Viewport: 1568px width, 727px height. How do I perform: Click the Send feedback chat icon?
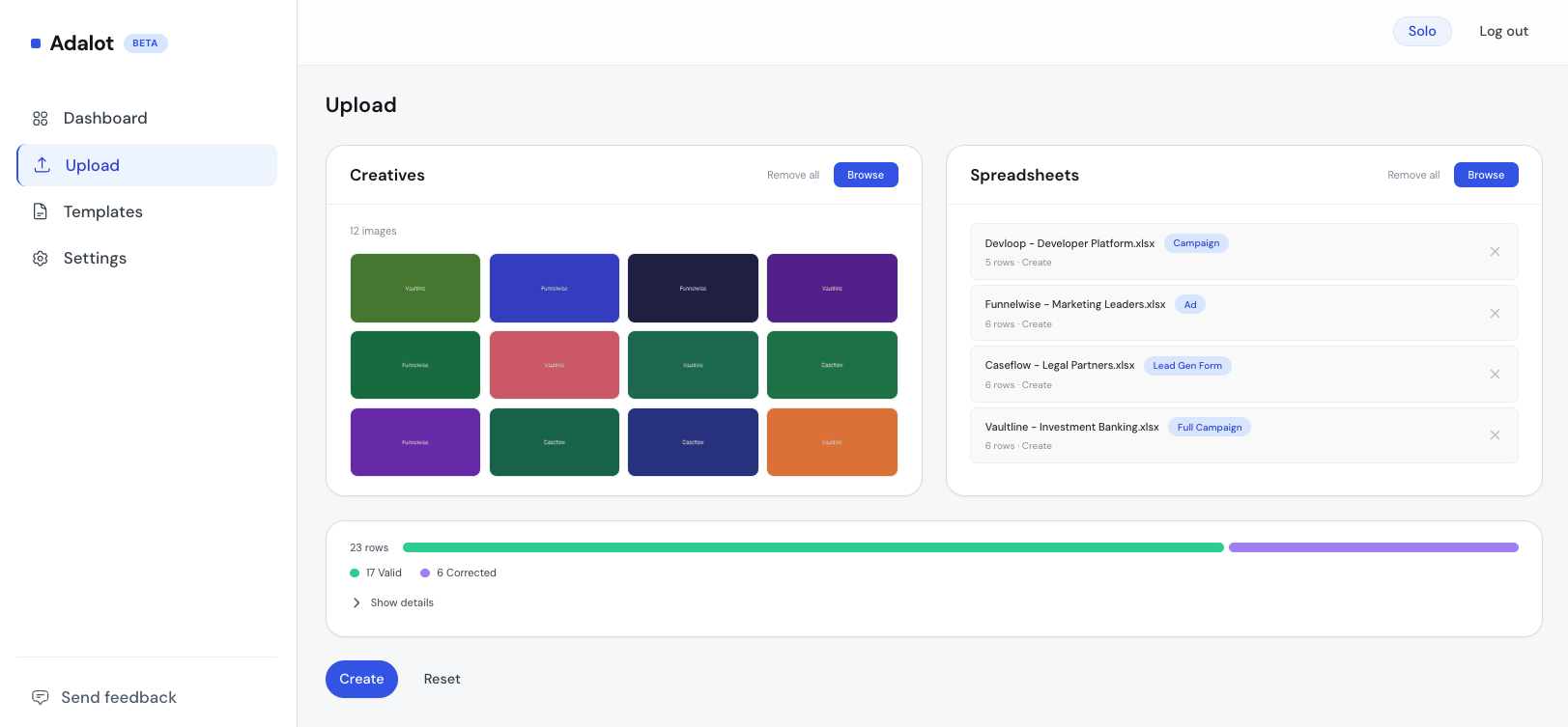(x=41, y=697)
